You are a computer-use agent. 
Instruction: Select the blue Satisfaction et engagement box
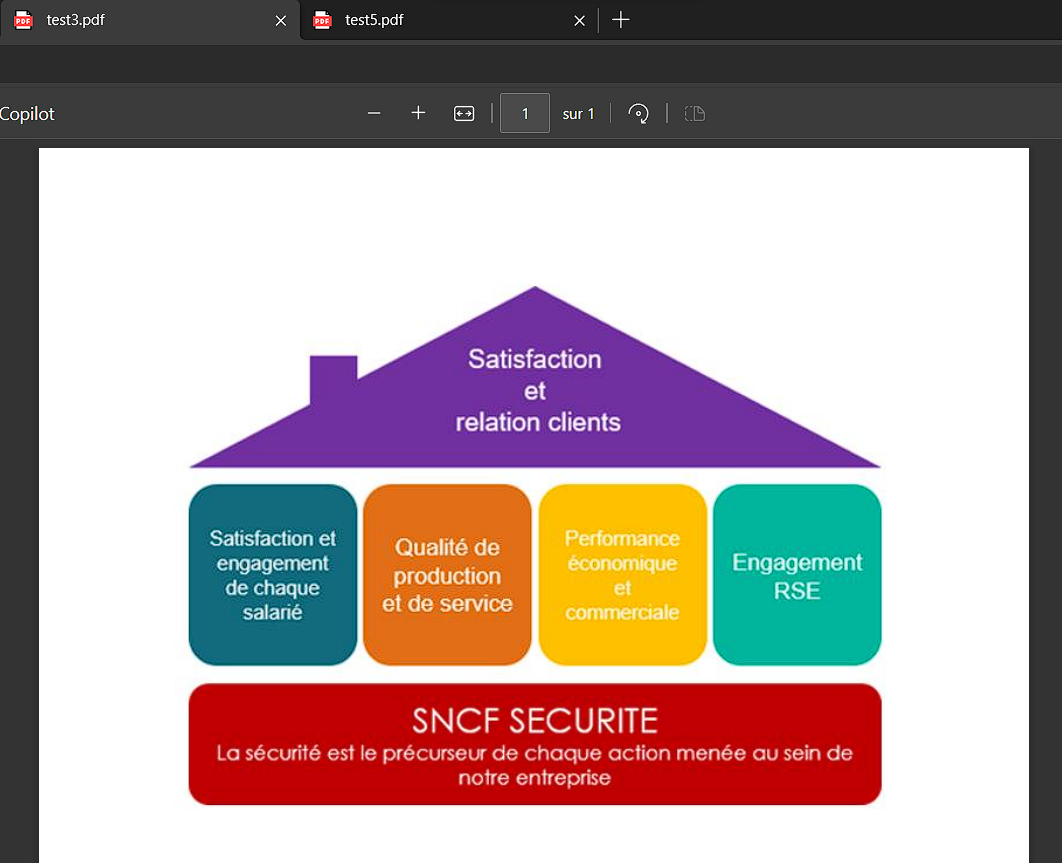(273, 575)
